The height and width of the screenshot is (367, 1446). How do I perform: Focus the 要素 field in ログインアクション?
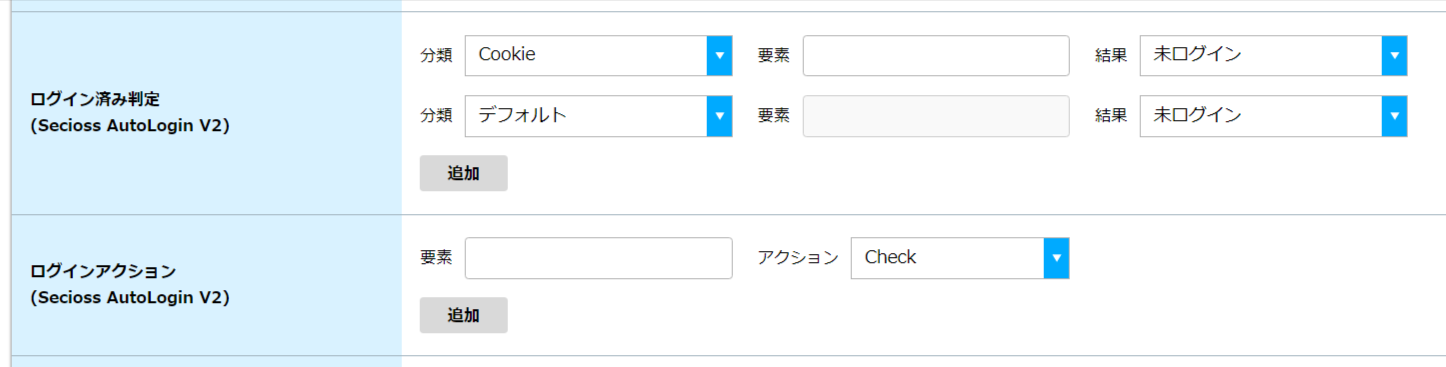599,258
